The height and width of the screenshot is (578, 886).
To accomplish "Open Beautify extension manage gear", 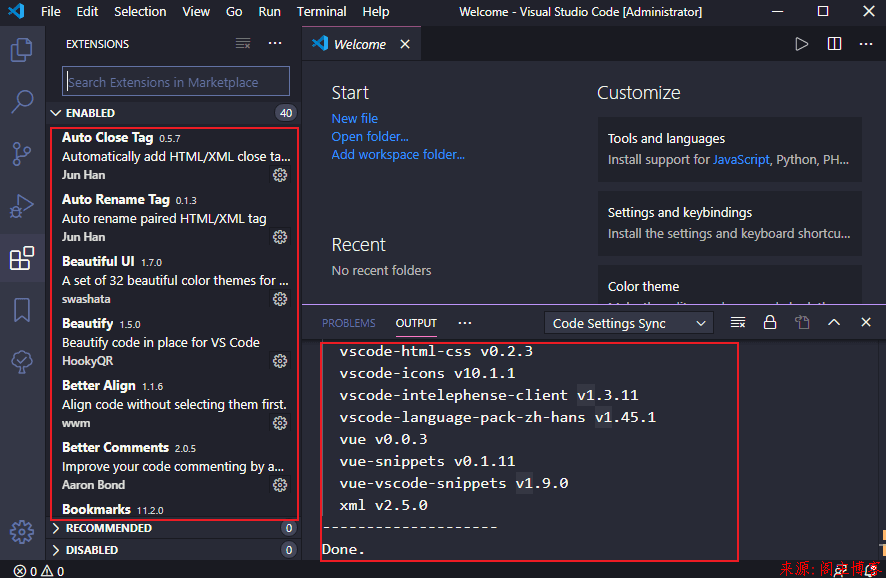I will [280, 361].
